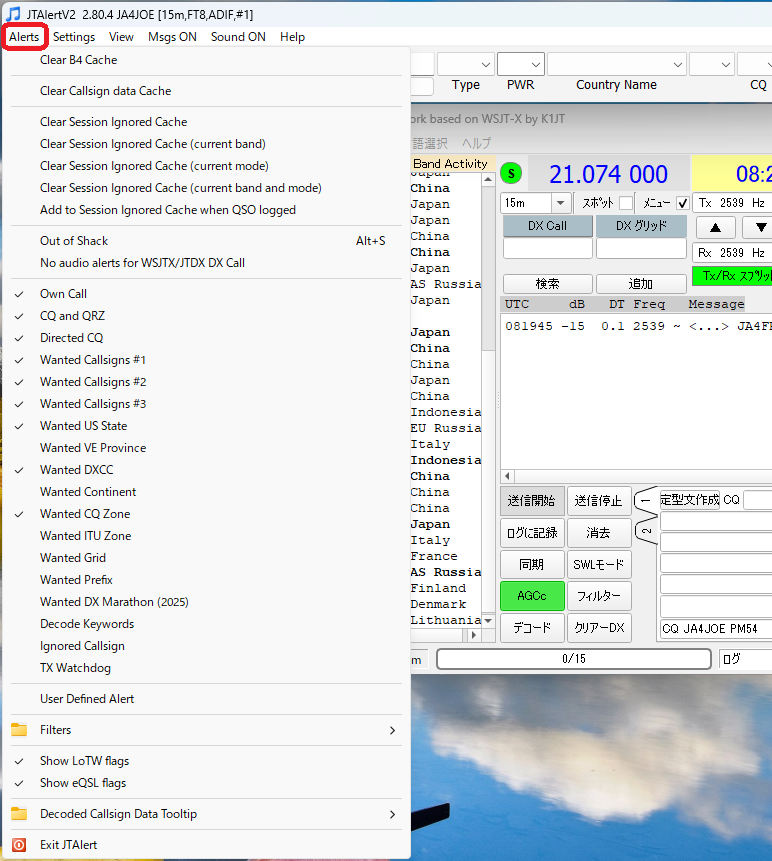772x861 pixels.
Task: Click the AGCc green button
Action: click(x=532, y=596)
